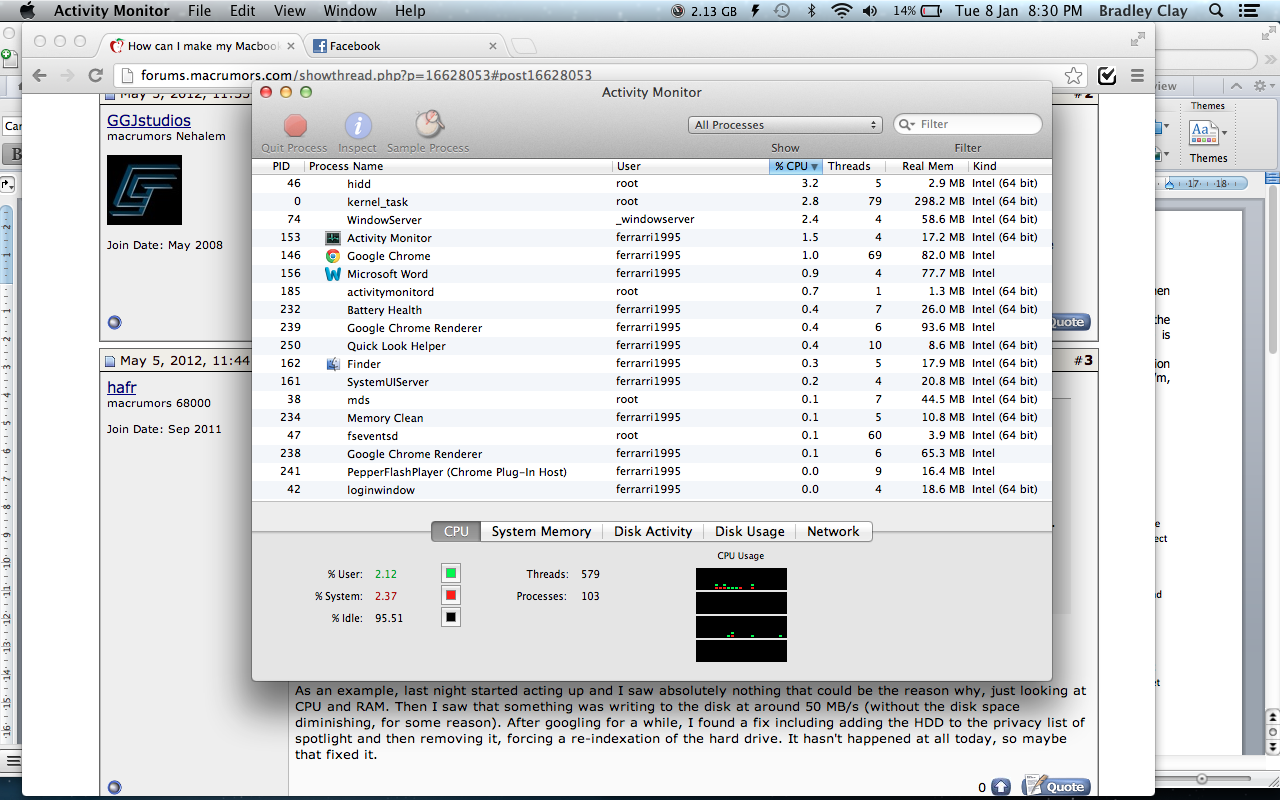
Task: Open the Bluetooth status menu
Action: pyautogui.click(x=812, y=11)
